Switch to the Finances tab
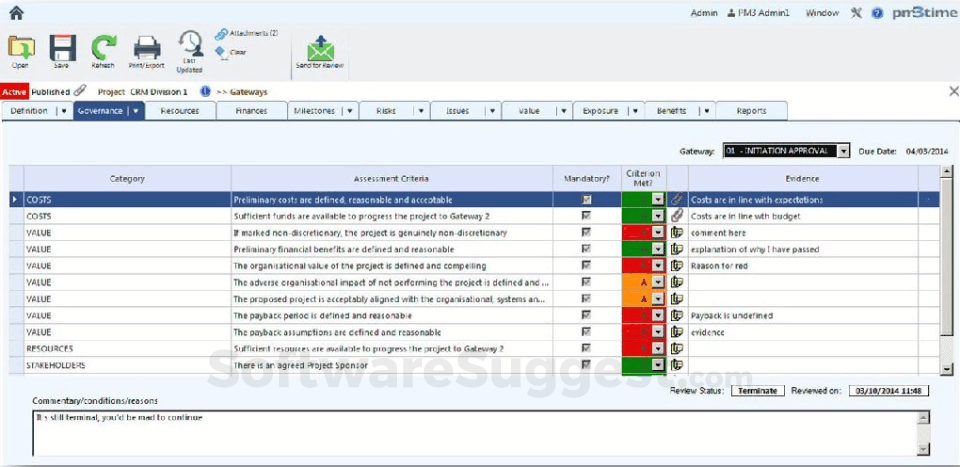 pyautogui.click(x=252, y=111)
